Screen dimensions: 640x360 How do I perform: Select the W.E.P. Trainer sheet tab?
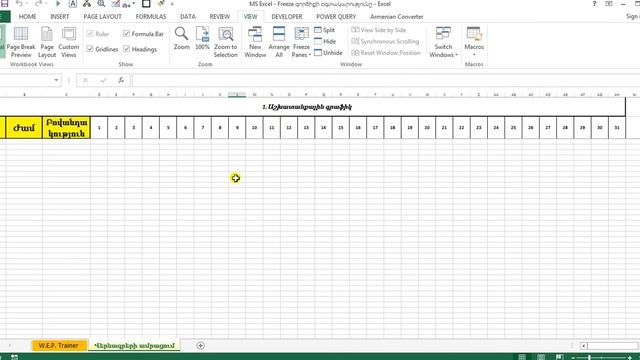[59, 345]
